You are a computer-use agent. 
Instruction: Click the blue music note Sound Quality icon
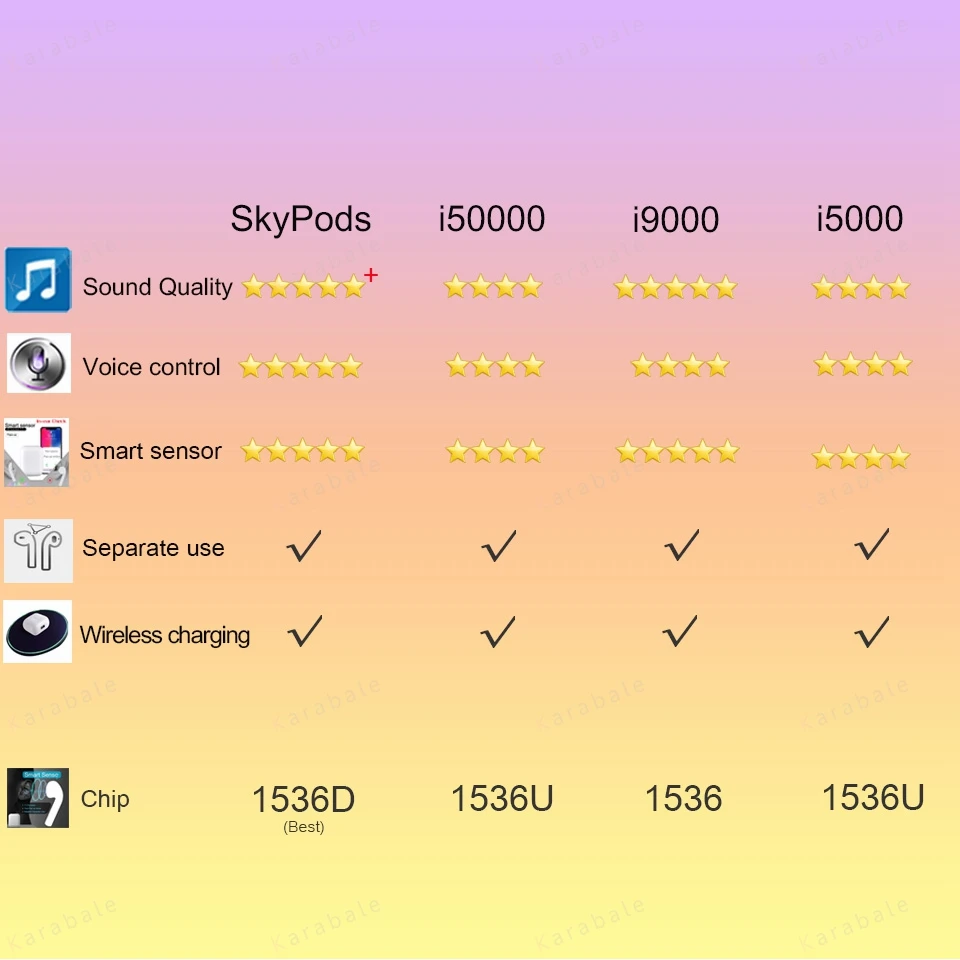tap(38, 280)
